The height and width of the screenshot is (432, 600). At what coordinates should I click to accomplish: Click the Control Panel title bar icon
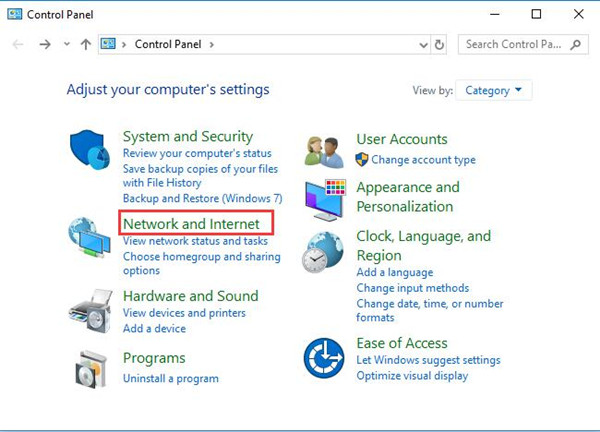pos(15,15)
